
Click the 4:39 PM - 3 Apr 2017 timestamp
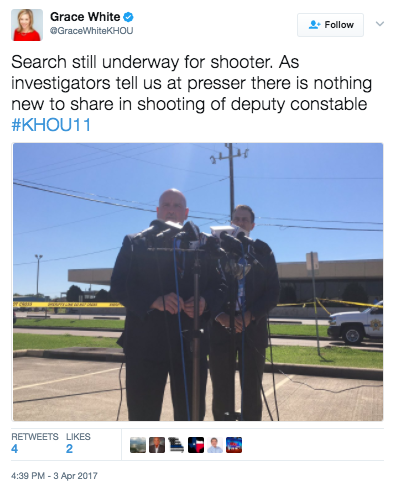54,476
